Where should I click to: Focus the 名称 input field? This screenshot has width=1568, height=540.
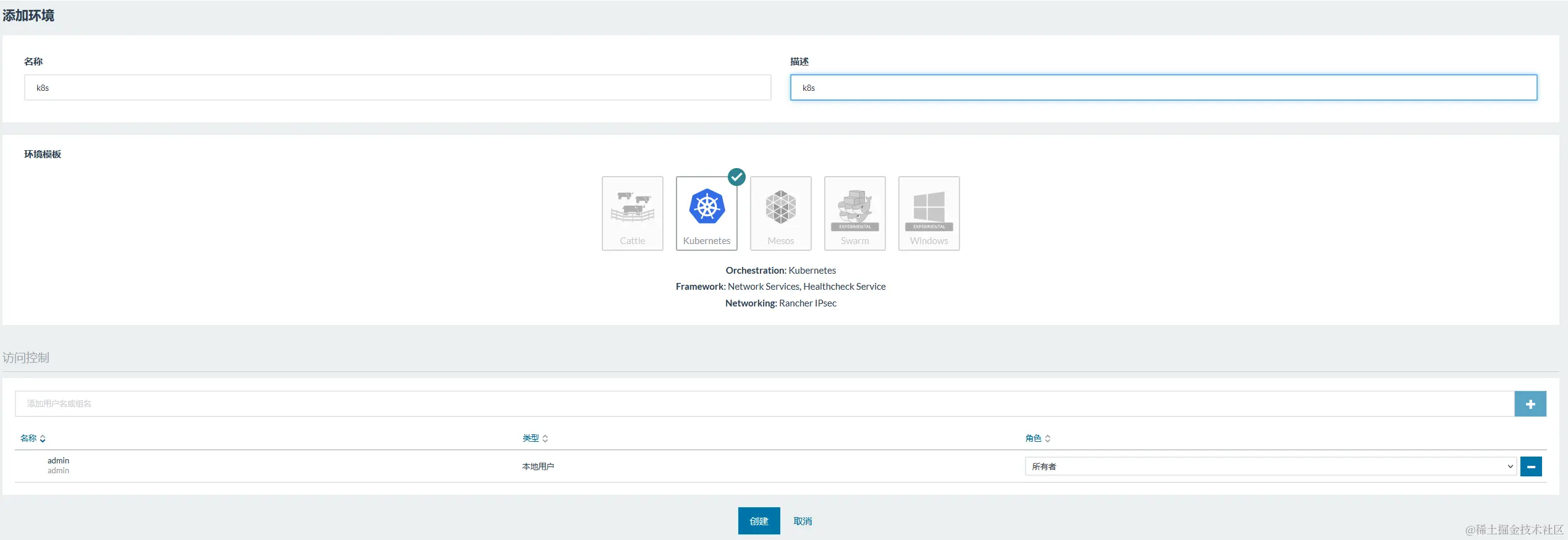398,88
